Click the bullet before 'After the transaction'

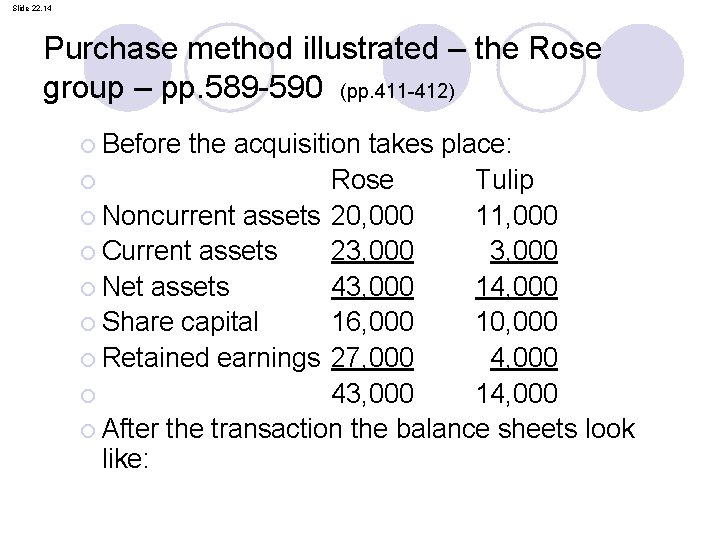pos(88,431)
